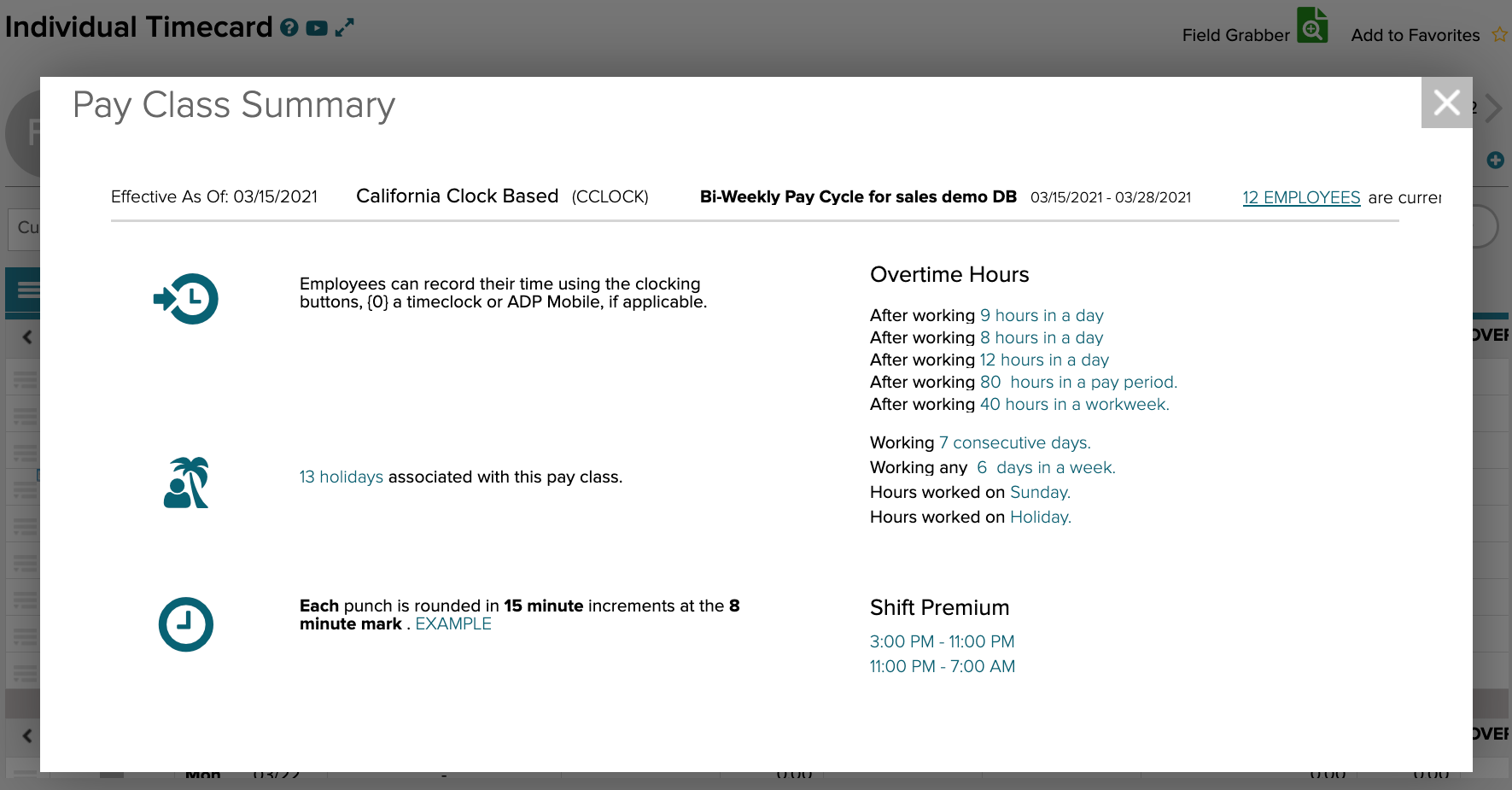Open the 12 hours in a day rule
The width and height of the screenshot is (1512, 790).
(x=1044, y=360)
